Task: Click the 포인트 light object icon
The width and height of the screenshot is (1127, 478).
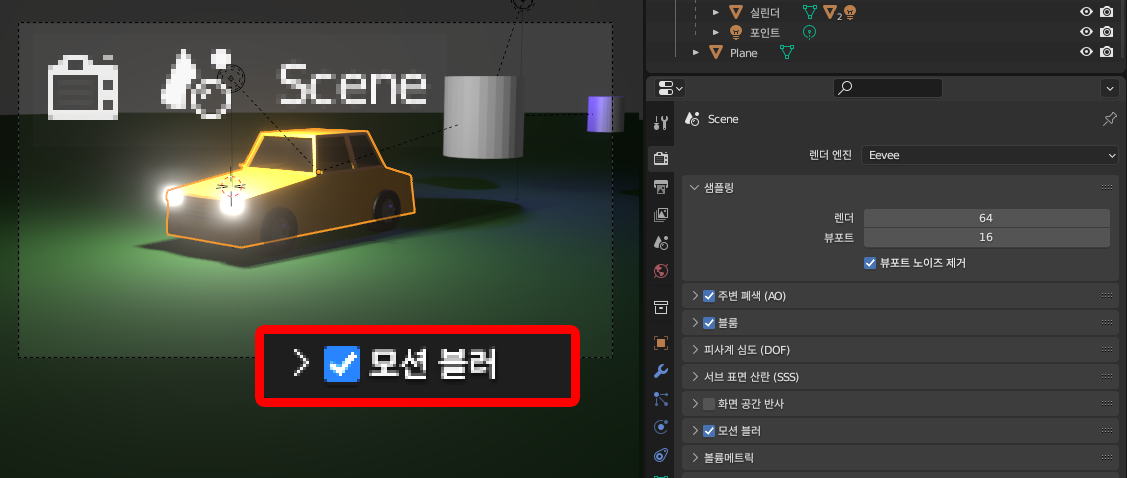Action: pyautogui.click(x=735, y=32)
